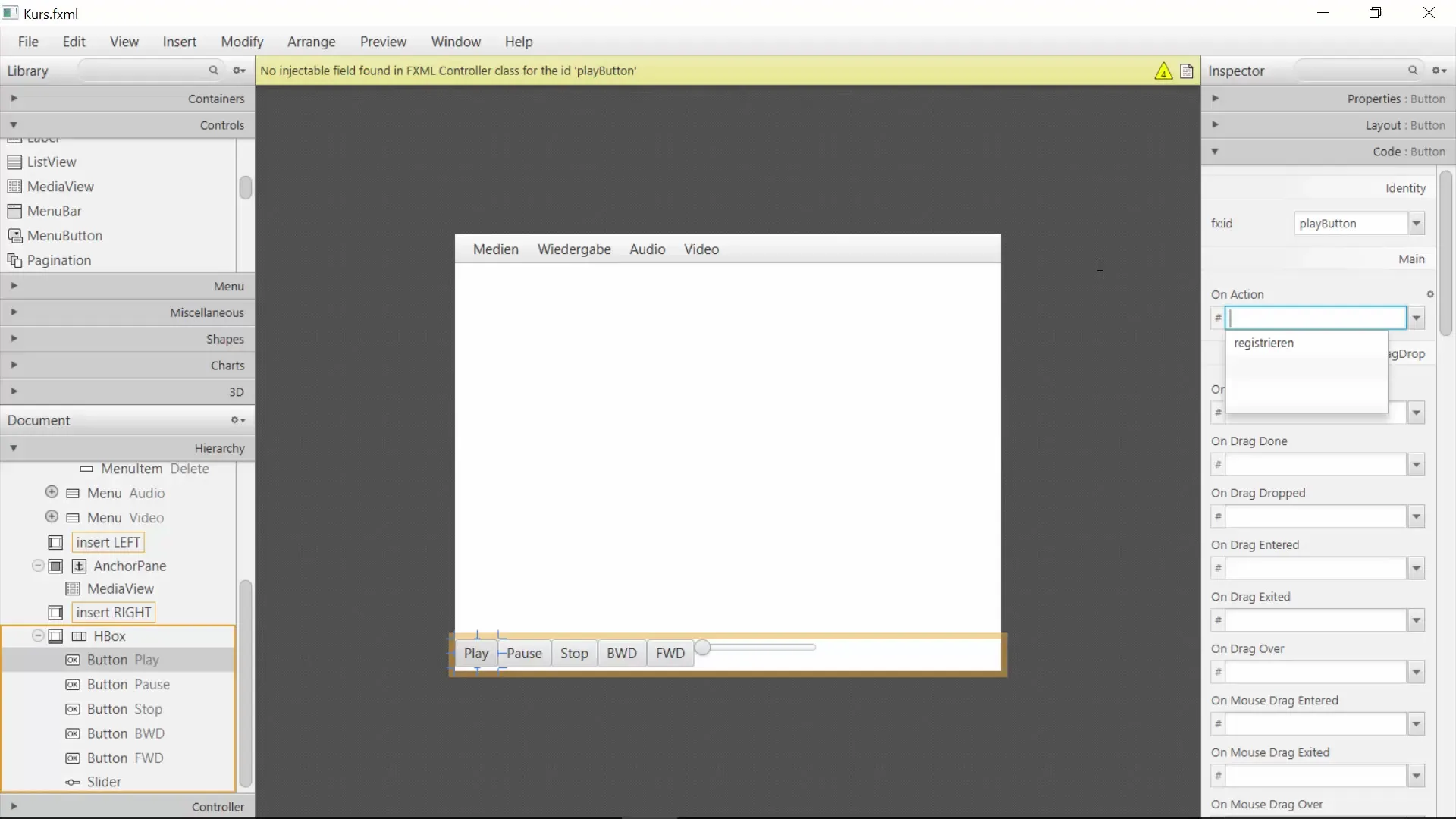The width and height of the screenshot is (1456, 819).
Task: Click the Wiedergabe menu in the canvas
Action: click(x=574, y=249)
